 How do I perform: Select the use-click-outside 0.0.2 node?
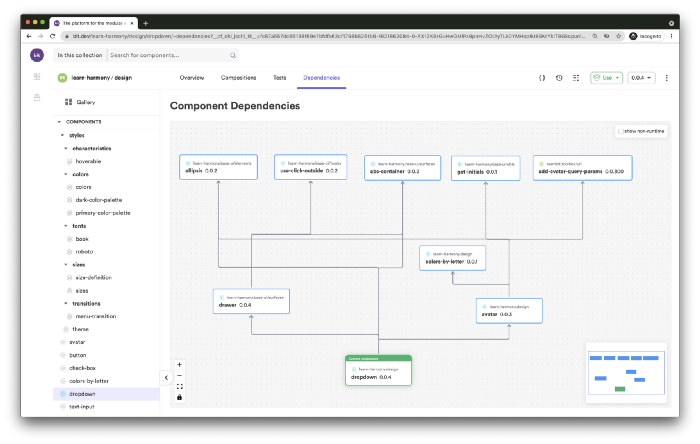pyautogui.click(x=311, y=167)
